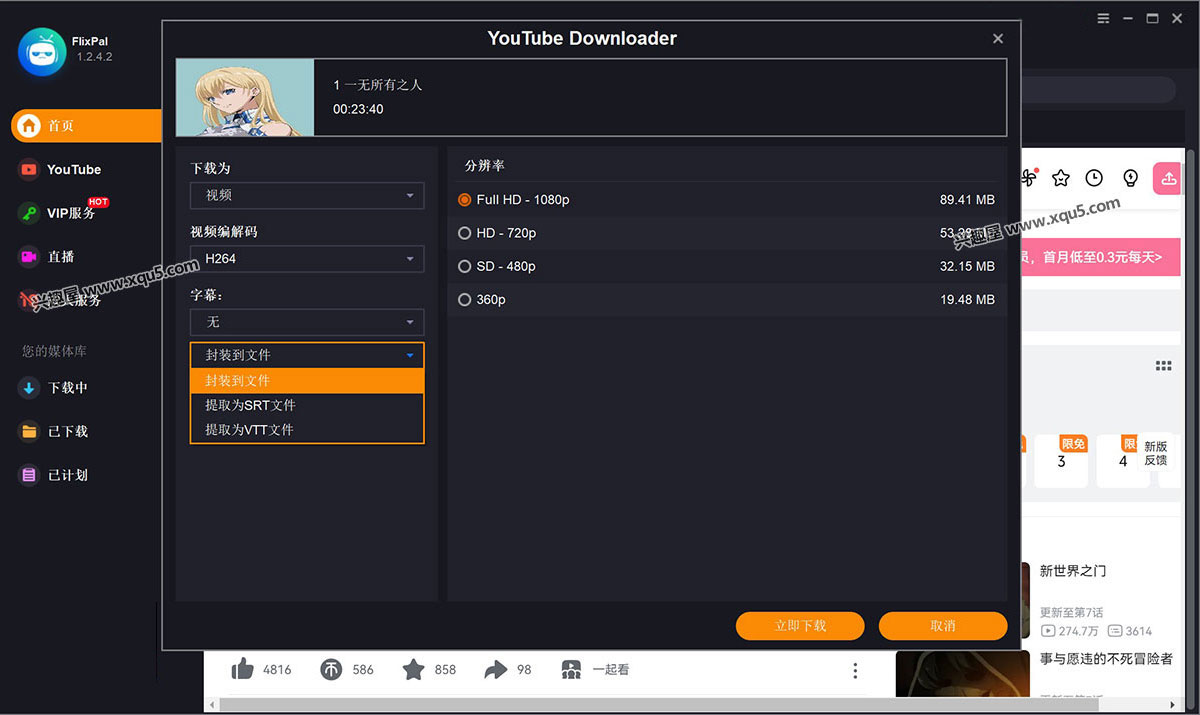
Task: Click the 立即下载 download now button
Action: click(800, 626)
